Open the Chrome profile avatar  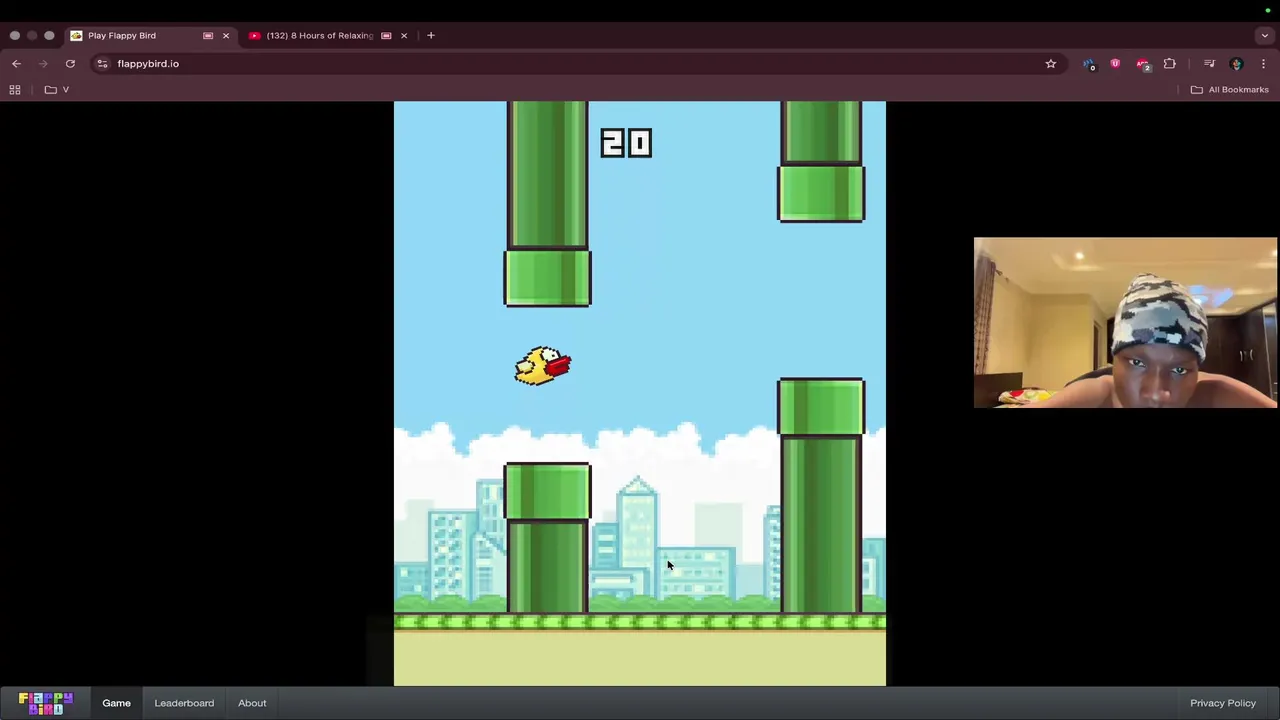1236,63
